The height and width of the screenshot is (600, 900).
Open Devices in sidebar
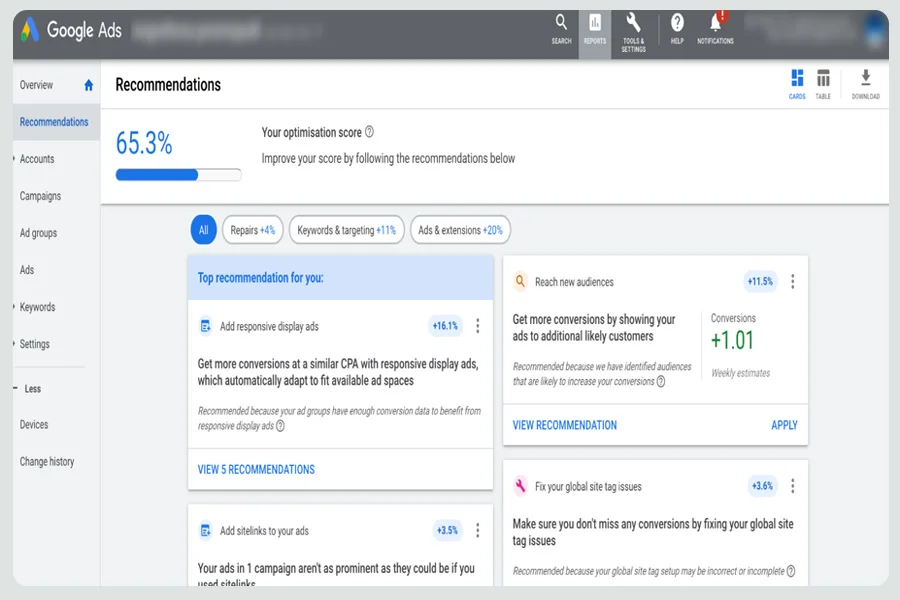coord(34,425)
